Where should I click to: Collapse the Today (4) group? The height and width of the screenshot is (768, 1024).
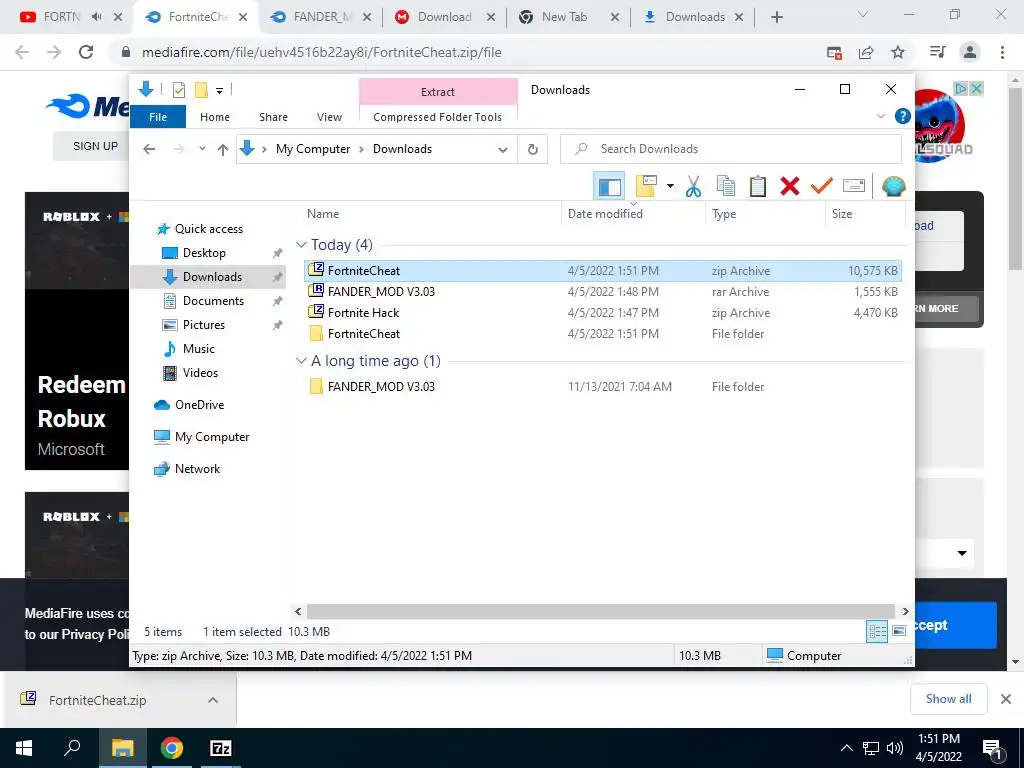[x=301, y=244]
